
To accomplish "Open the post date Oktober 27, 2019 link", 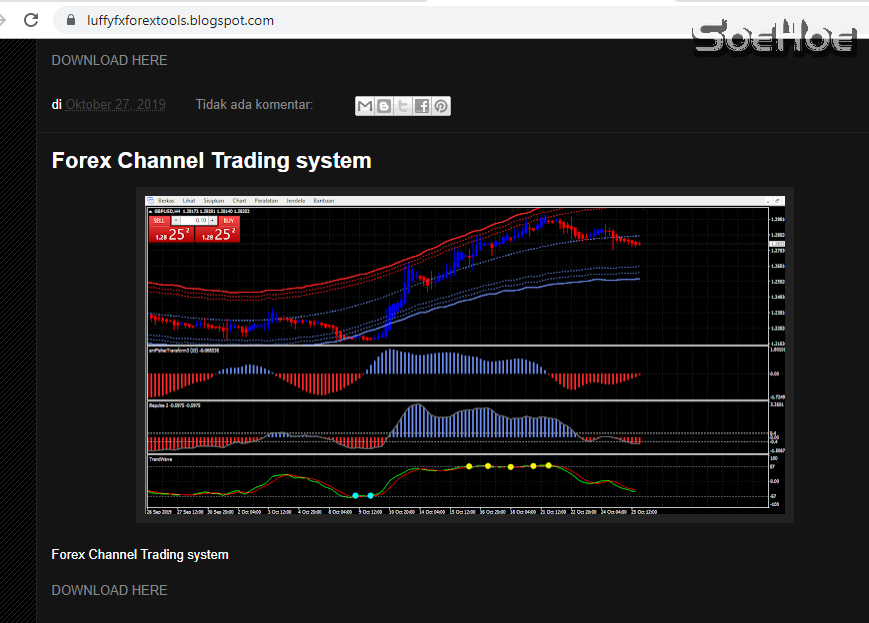I will [x=115, y=104].
